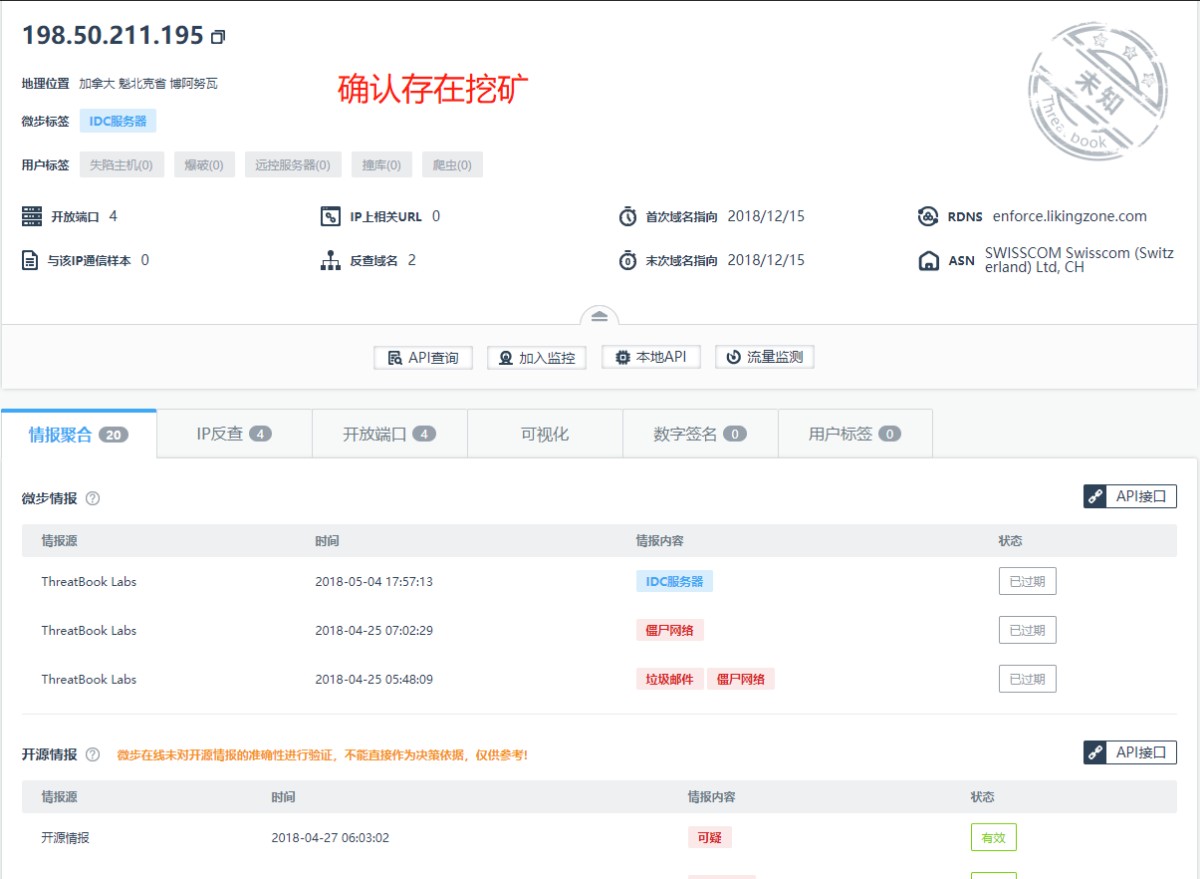Click 已过期 status for 05:48:09 row
Viewport: 1200px width, 879px height.
[x=1027, y=679]
